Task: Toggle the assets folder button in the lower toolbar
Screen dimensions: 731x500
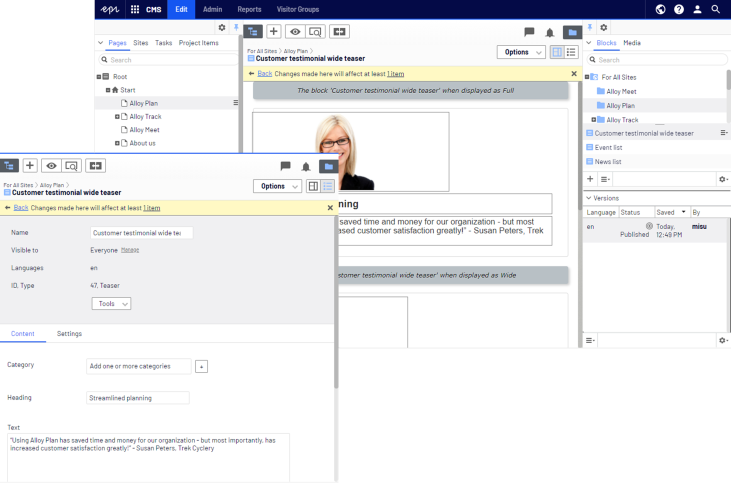Action: [x=329, y=166]
